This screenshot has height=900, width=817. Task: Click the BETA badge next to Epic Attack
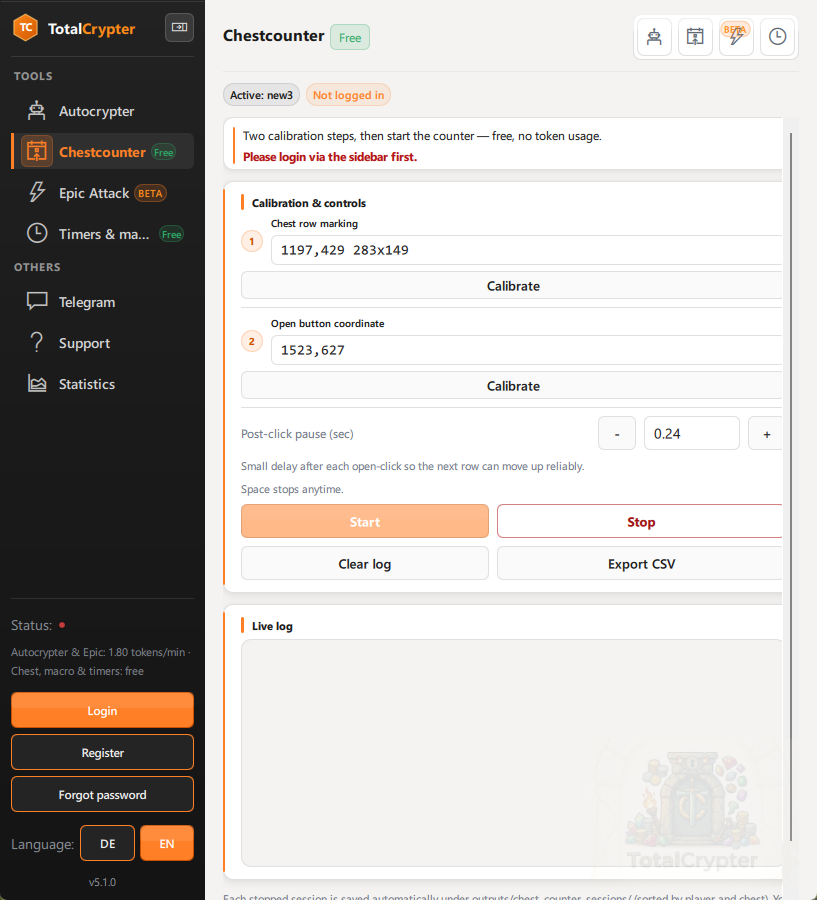pyautogui.click(x=150, y=193)
